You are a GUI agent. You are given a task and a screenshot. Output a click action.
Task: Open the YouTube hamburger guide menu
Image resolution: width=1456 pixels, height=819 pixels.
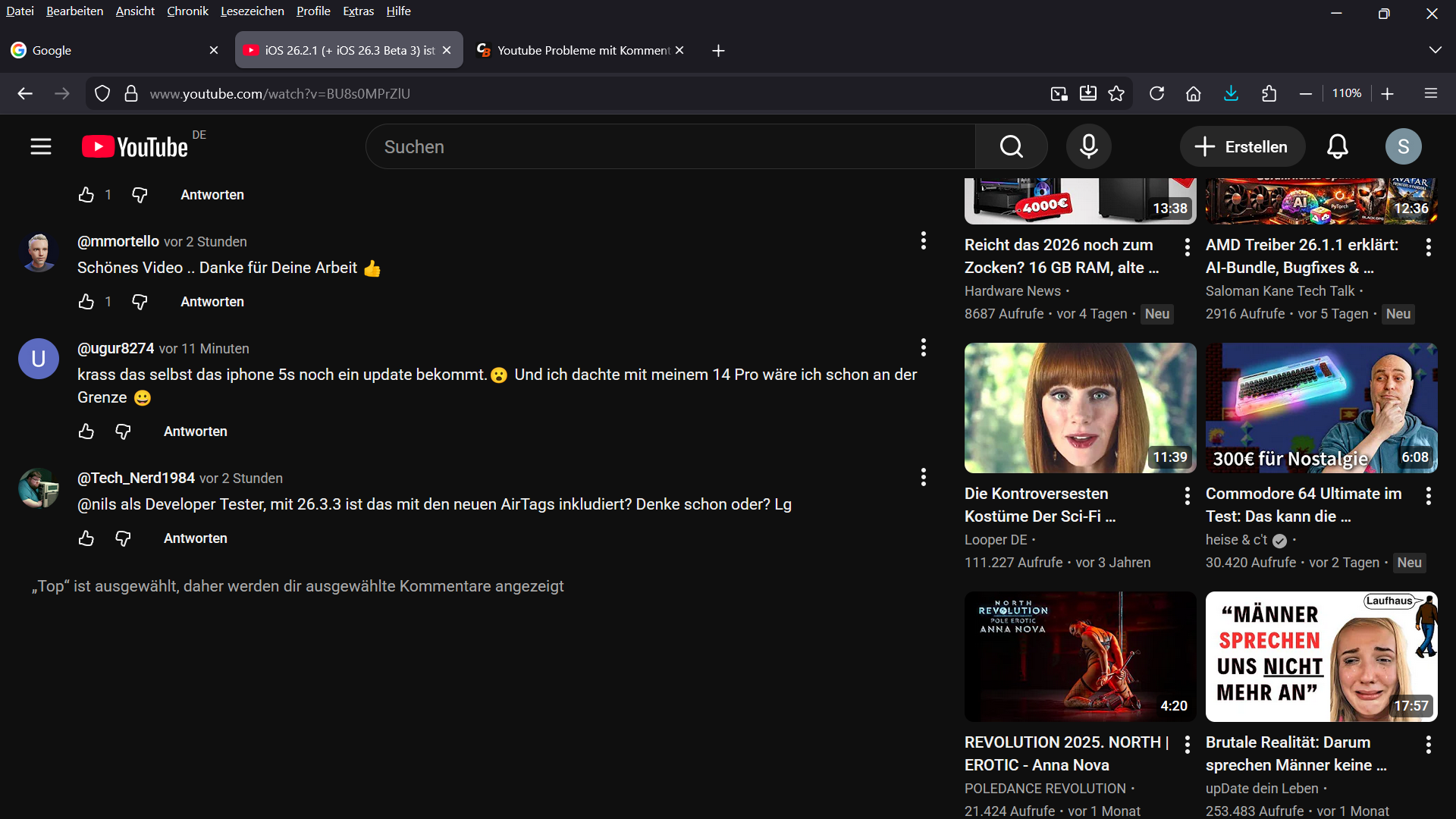click(41, 146)
